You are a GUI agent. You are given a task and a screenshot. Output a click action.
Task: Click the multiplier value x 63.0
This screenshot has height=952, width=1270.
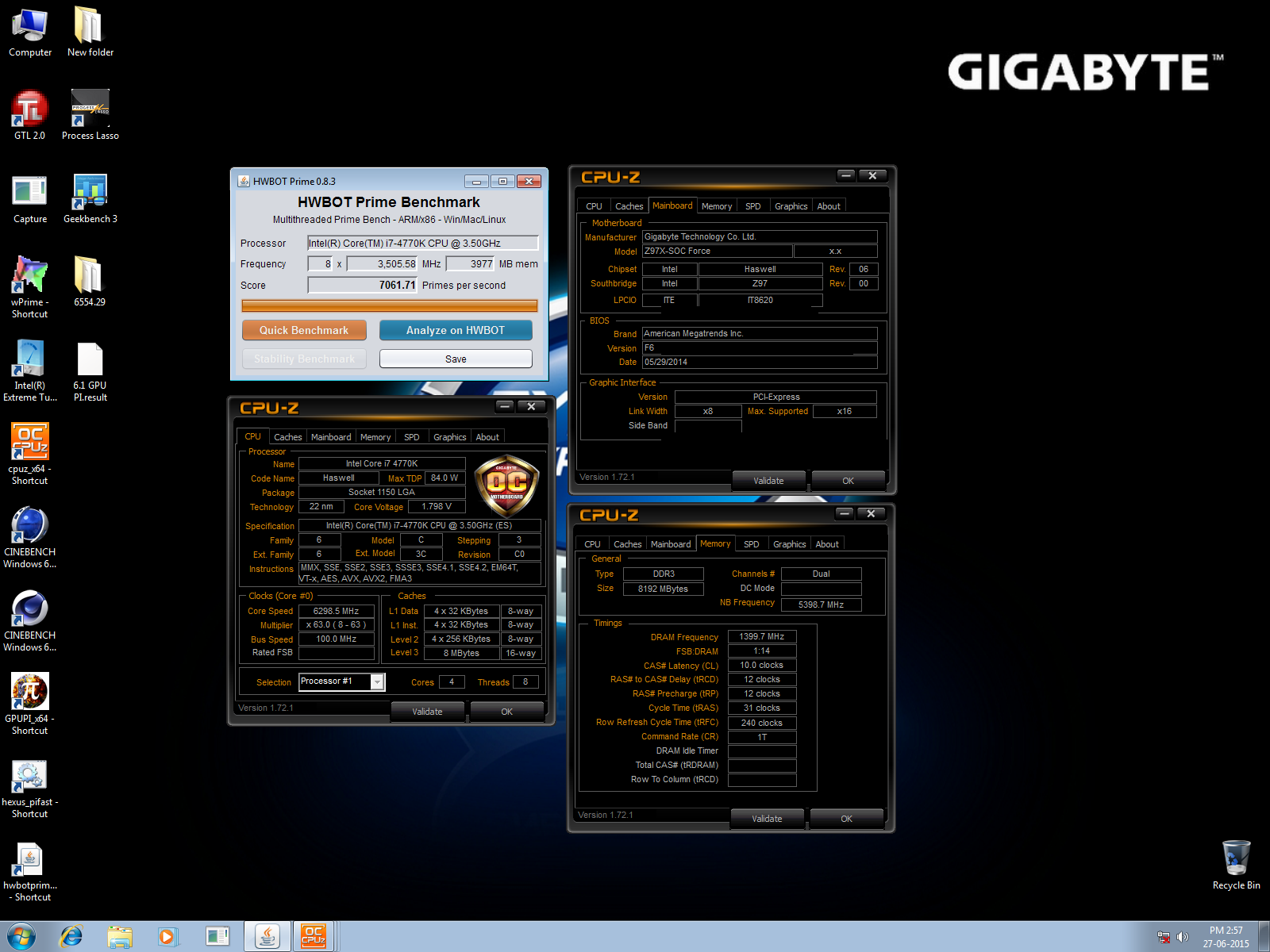(337, 624)
